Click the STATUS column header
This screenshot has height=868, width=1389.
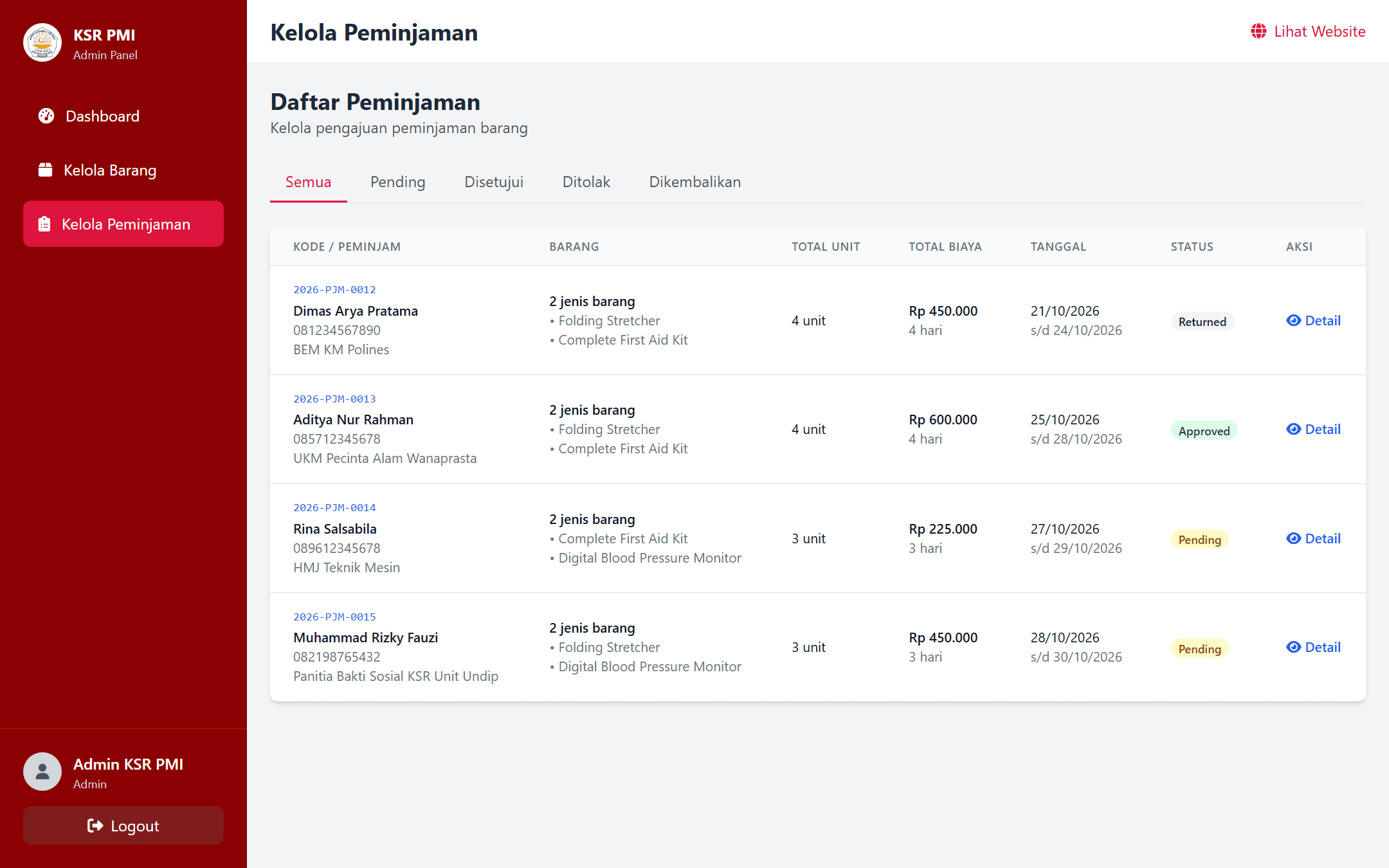point(1192,246)
